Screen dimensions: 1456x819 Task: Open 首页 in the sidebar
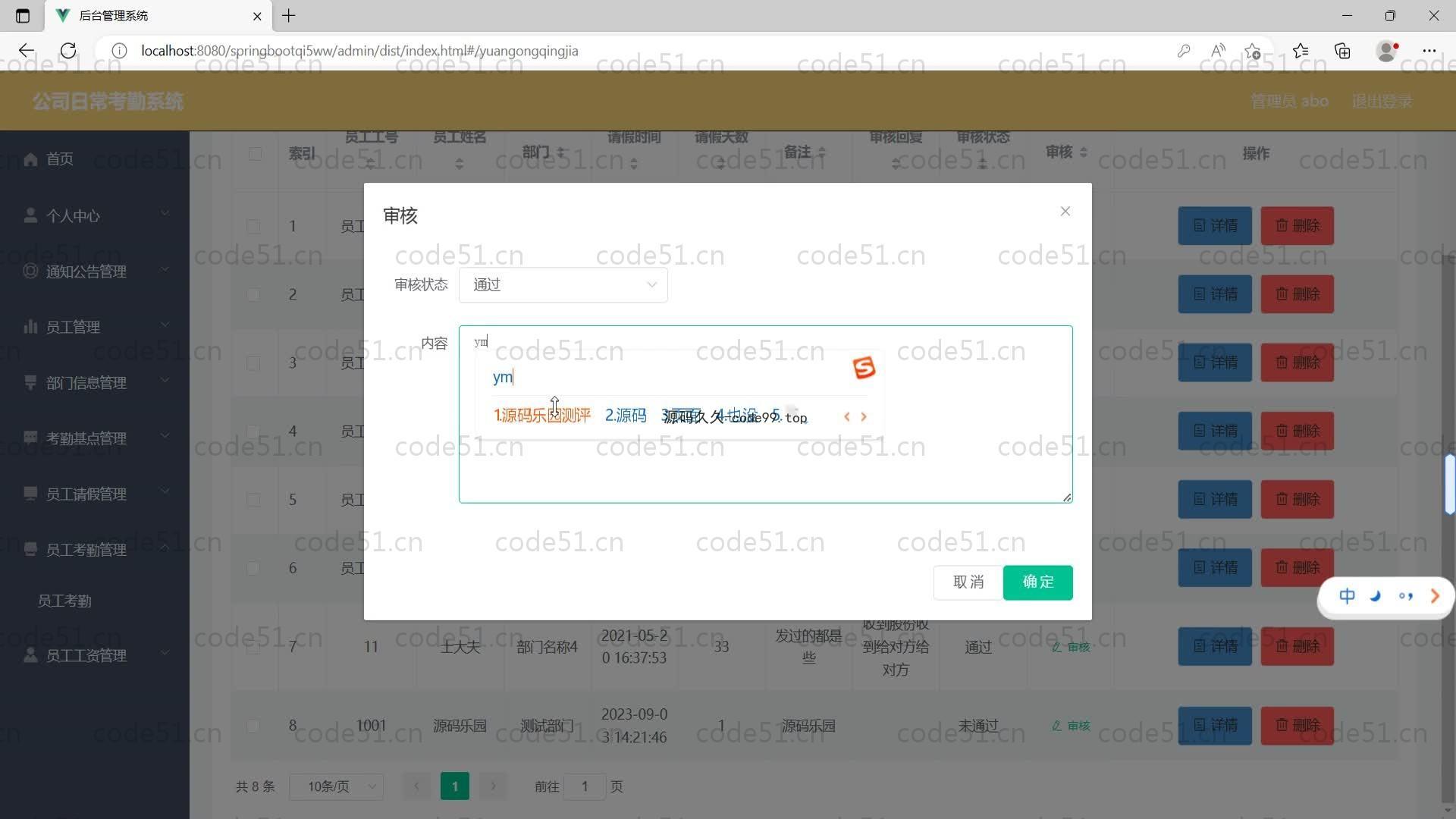pos(95,159)
